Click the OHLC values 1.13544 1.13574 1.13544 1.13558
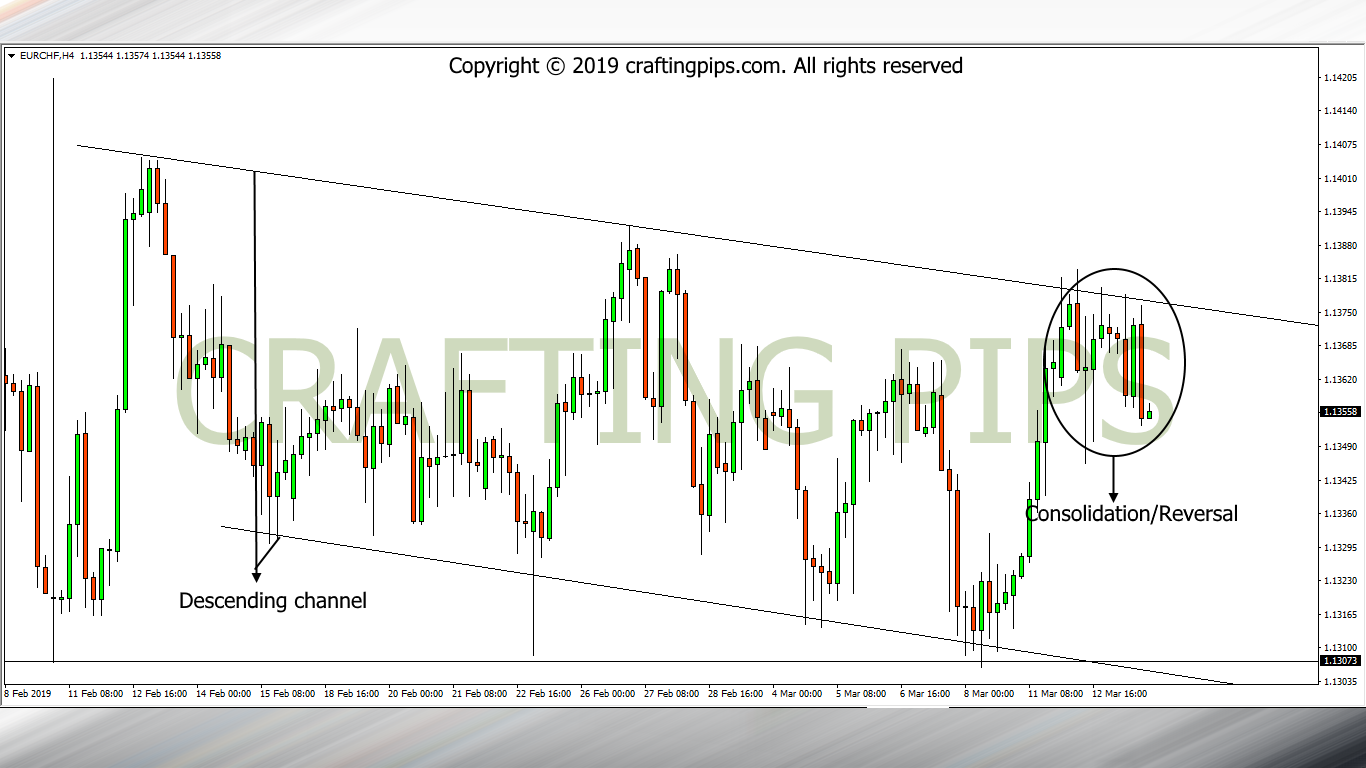The height and width of the screenshot is (768, 1366). click(150, 56)
